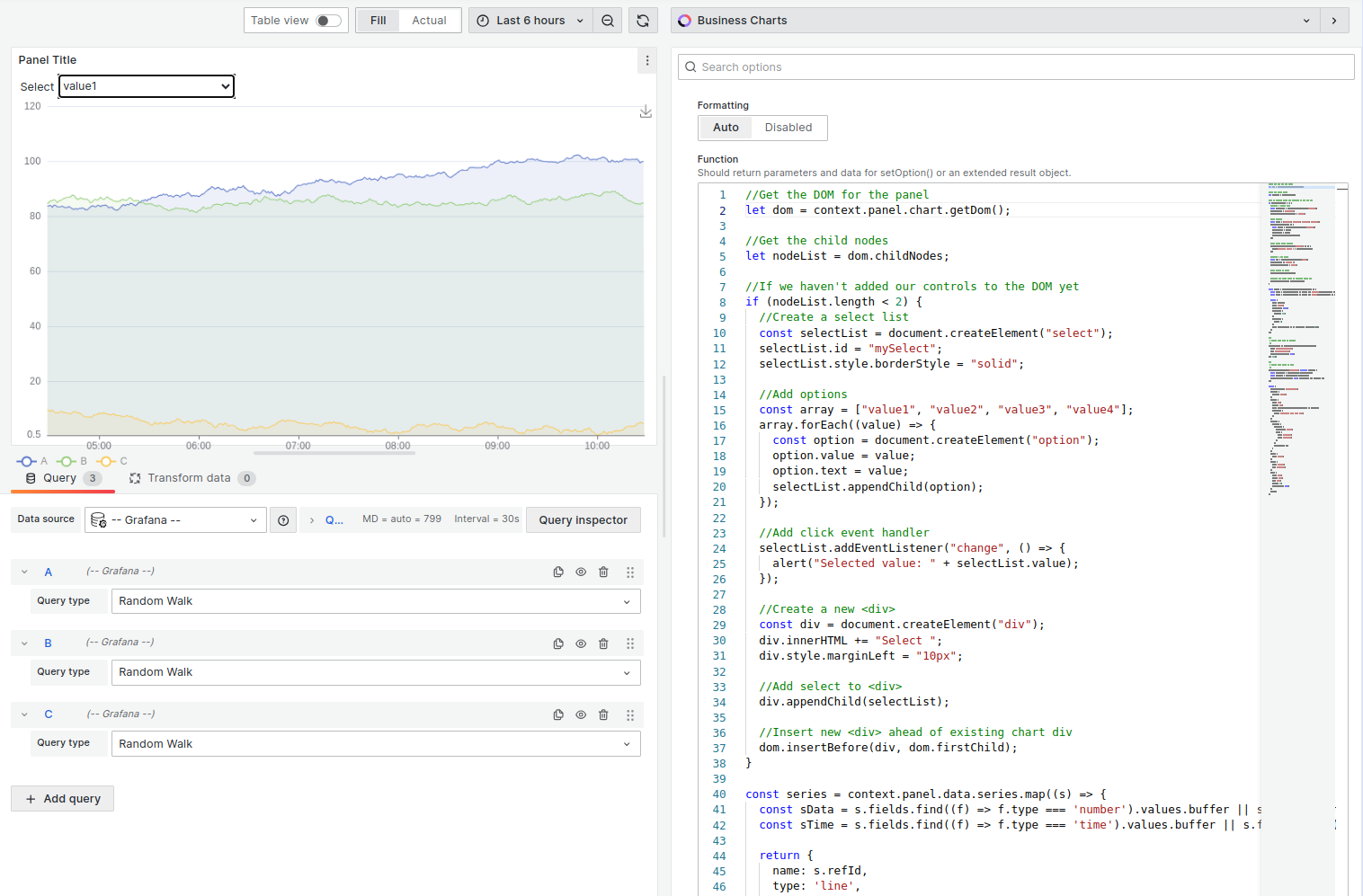This screenshot has height=896, width=1363.
Task: Switch to the Transform data tab
Action: point(191,477)
